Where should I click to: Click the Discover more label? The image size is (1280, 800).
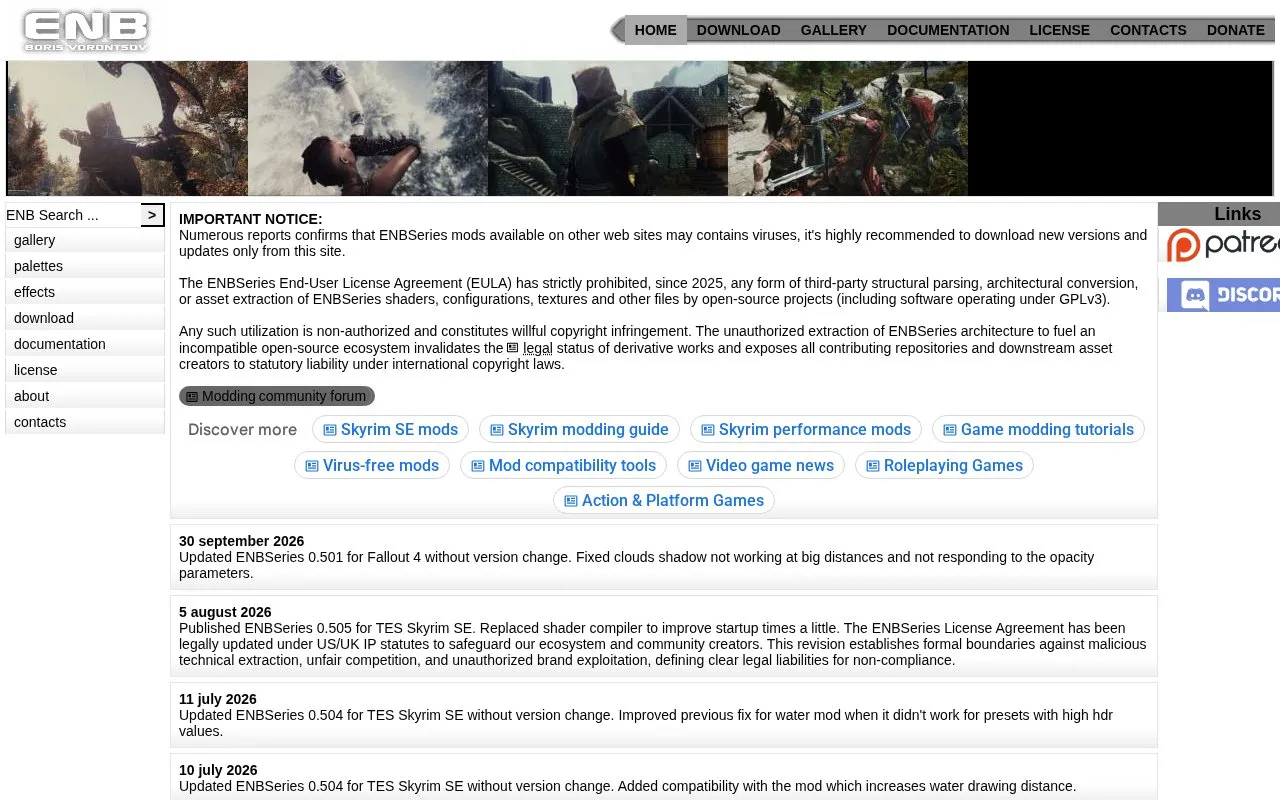(242, 430)
